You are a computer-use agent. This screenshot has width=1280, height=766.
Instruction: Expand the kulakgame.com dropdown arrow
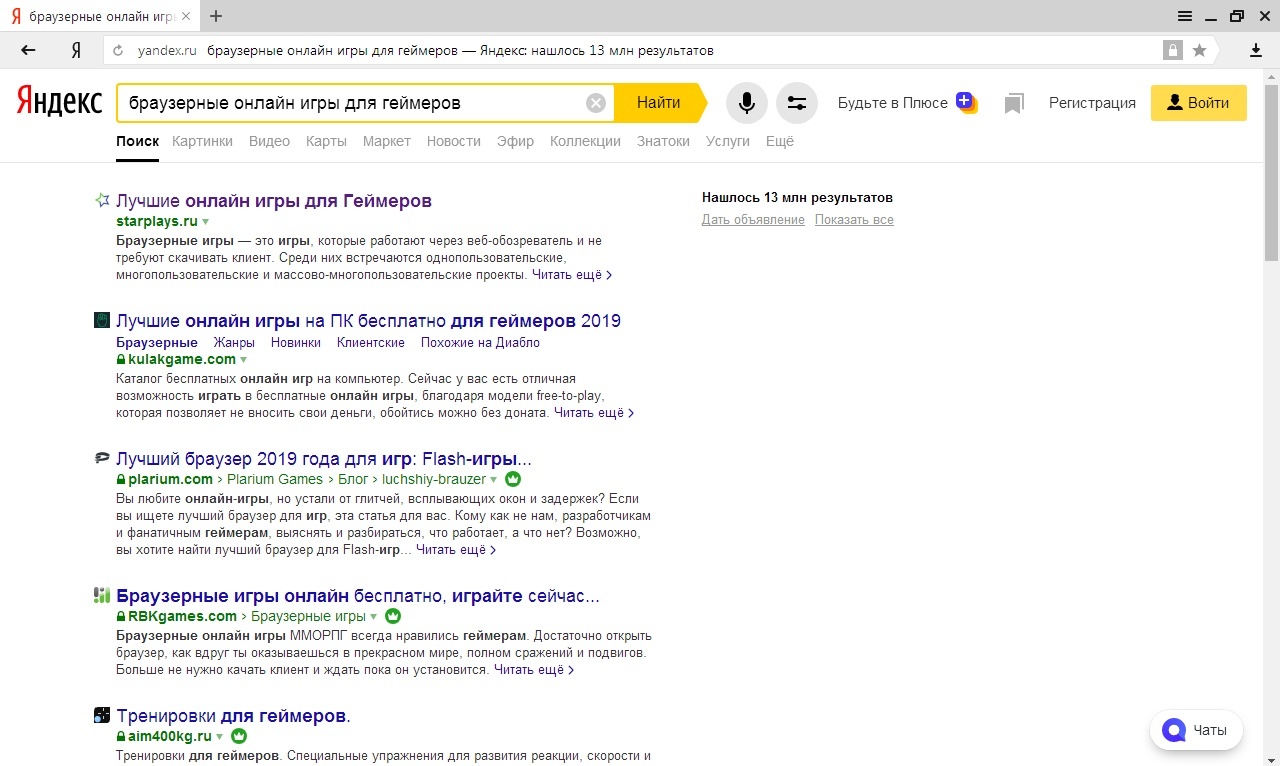point(244,360)
